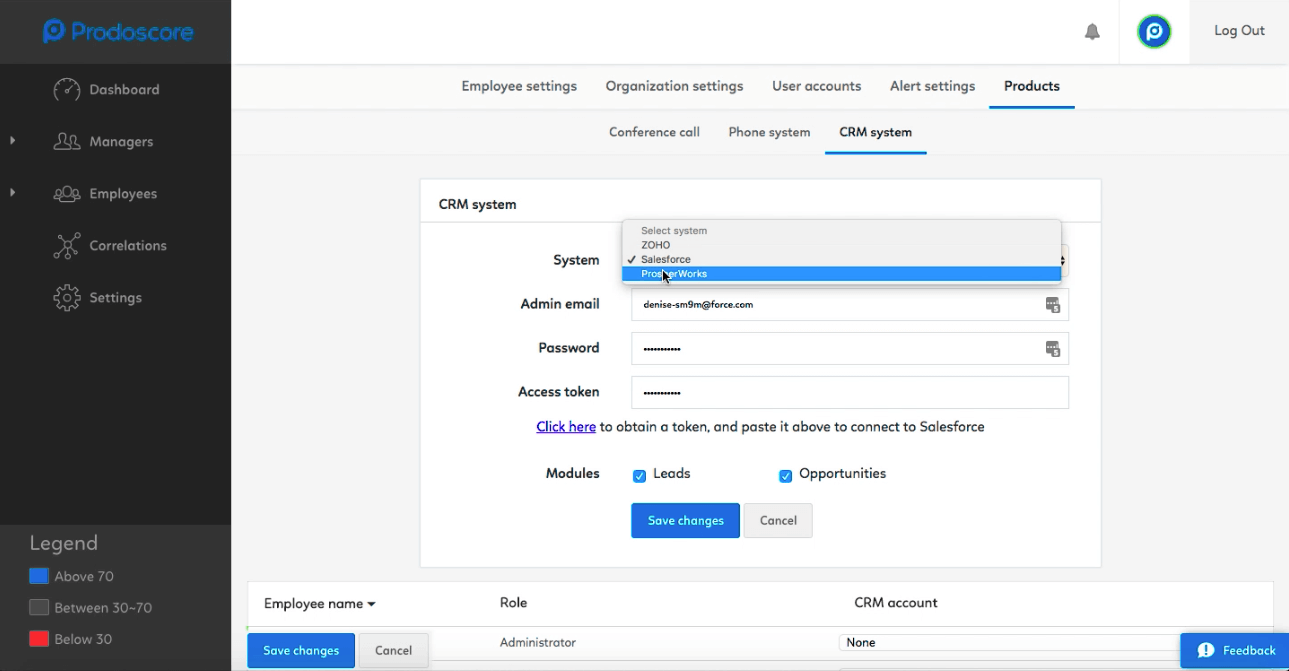Image resolution: width=1289 pixels, height=671 pixels.
Task: Click the Correlations network icon
Action: [67, 246]
